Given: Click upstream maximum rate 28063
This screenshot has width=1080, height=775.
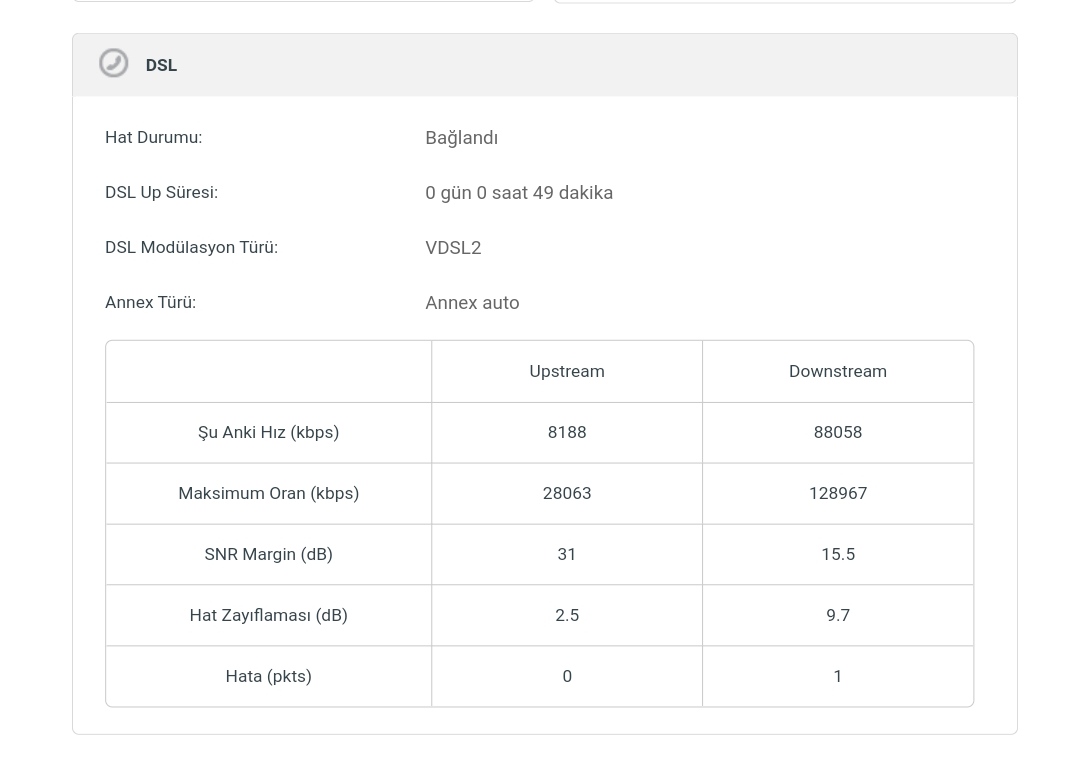Looking at the screenshot, I should [567, 493].
